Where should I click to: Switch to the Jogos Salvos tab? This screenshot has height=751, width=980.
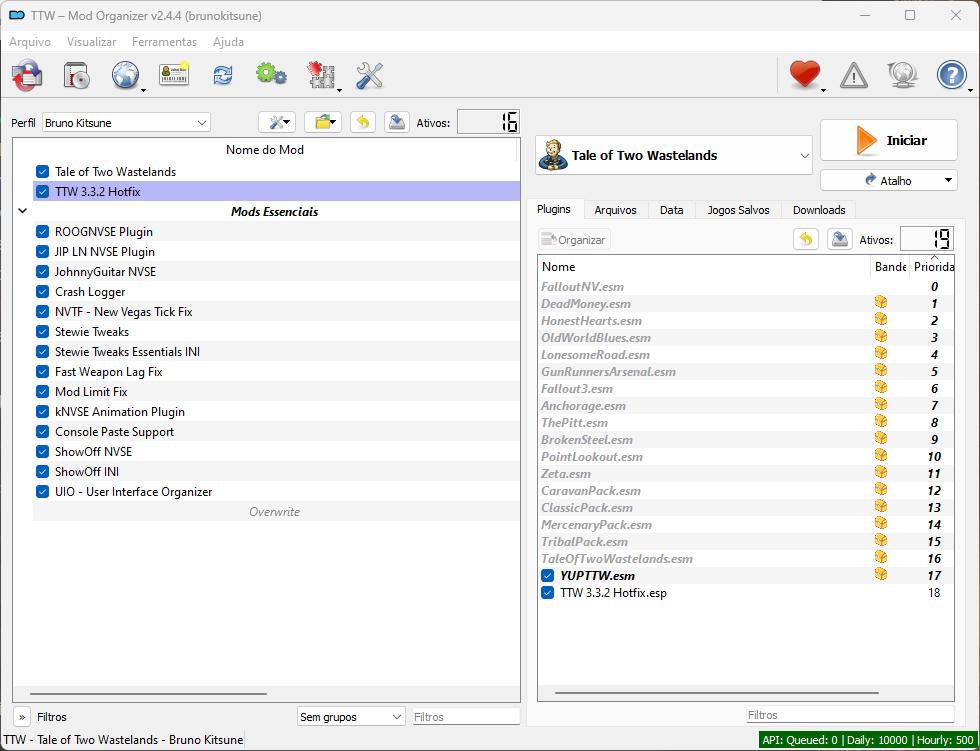coord(738,210)
